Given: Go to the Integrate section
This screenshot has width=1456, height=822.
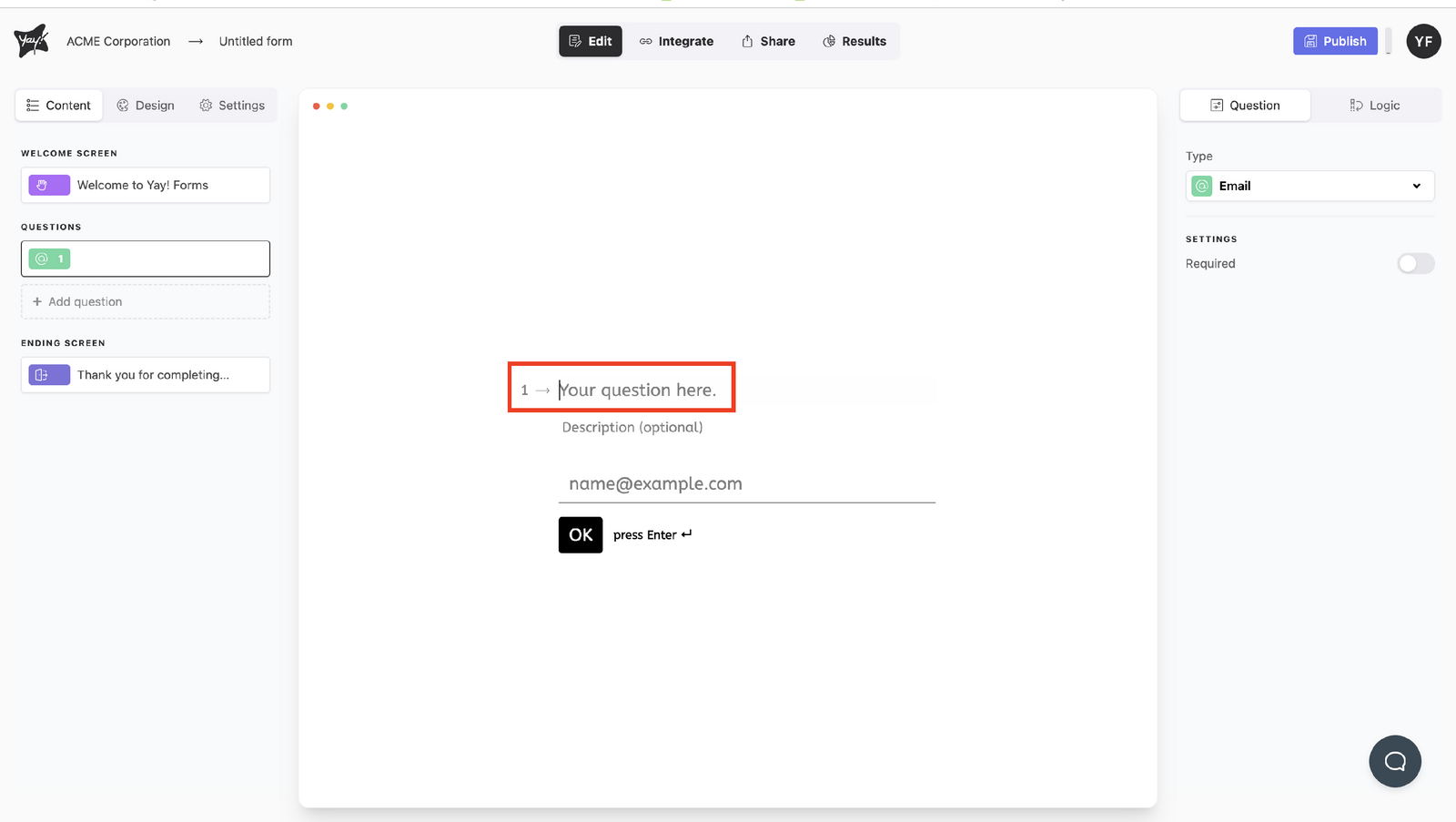Looking at the screenshot, I should point(676,41).
